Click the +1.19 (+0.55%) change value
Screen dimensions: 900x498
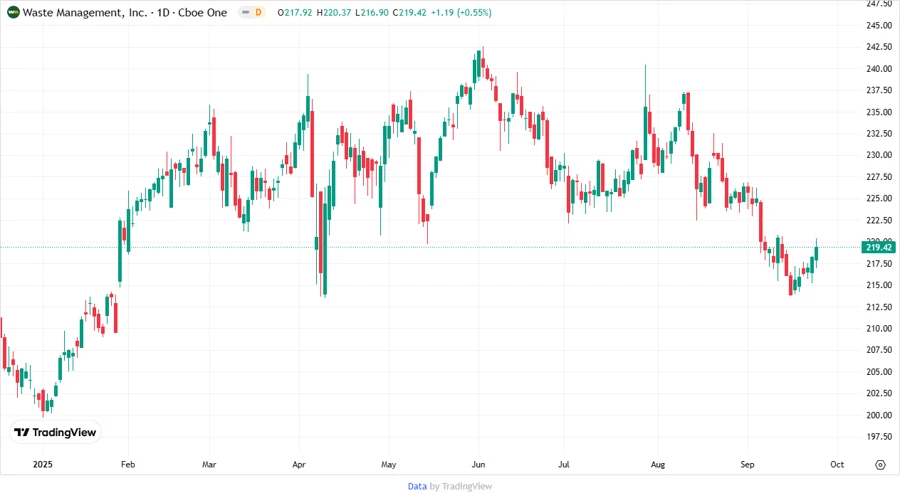pyautogui.click(x=461, y=12)
